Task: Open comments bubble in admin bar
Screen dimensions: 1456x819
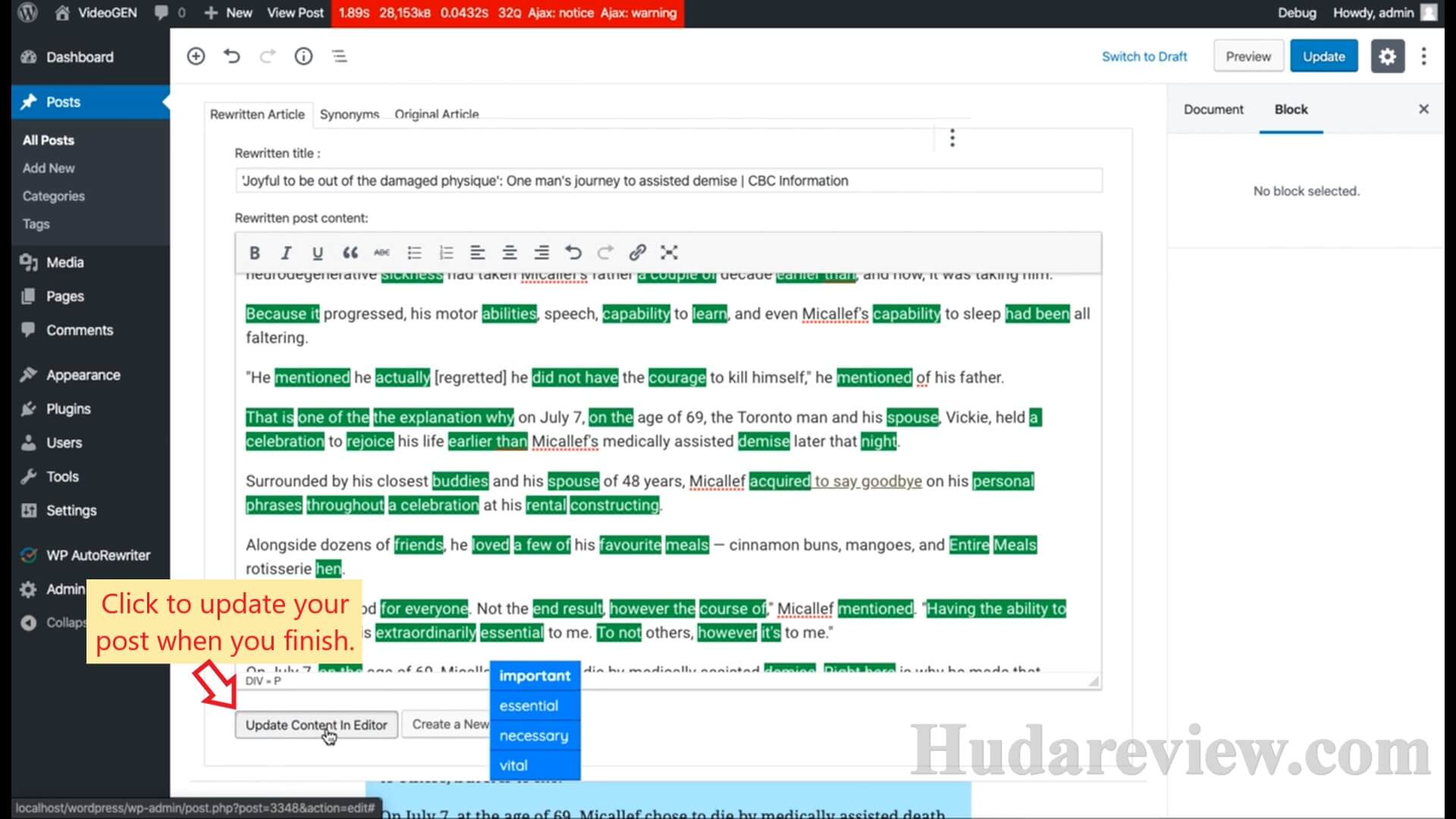Action: click(x=170, y=13)
